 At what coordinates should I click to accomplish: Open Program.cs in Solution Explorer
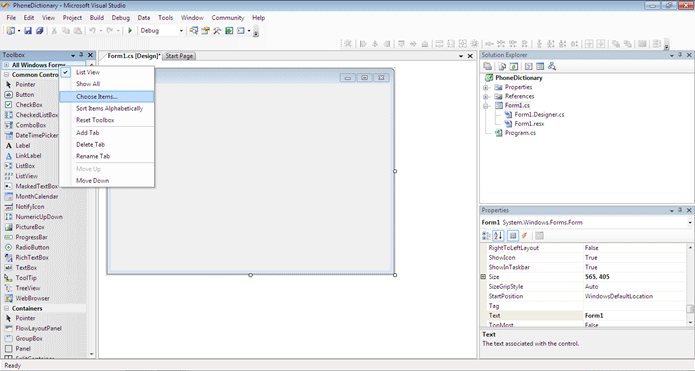tap(520, 133)
